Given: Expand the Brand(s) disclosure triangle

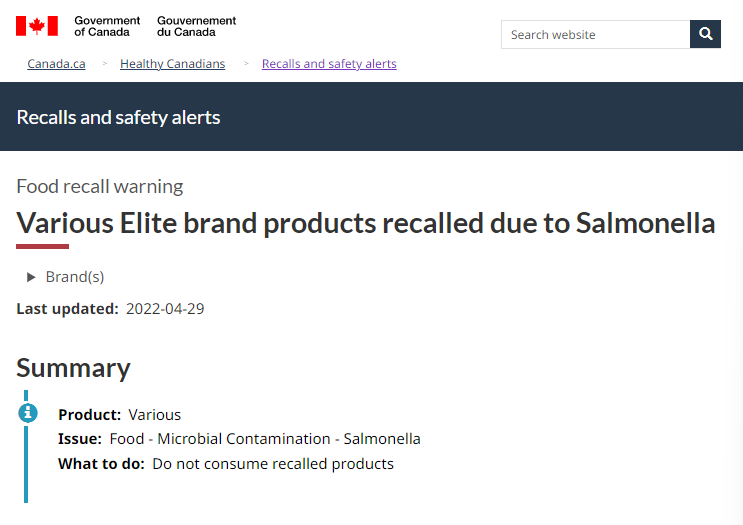Looking at the screenshot, I should pyautogui.click(x=31, y=277).
